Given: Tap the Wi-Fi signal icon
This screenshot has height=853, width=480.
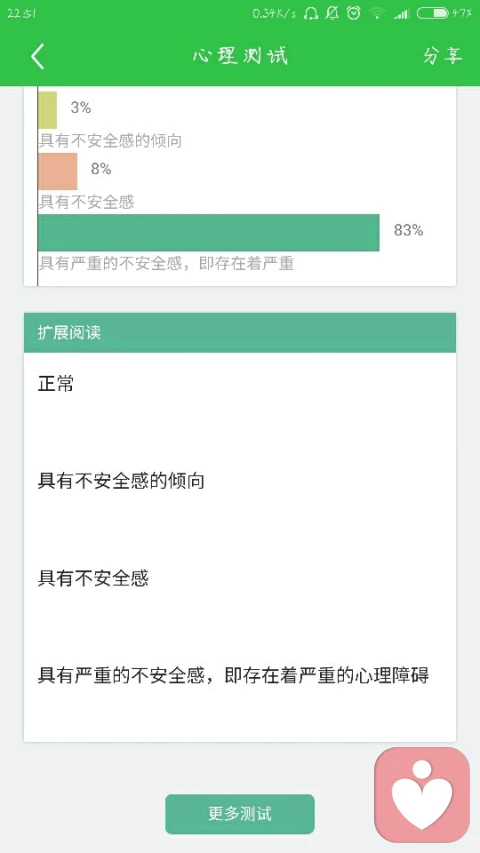Looking at the screenshot, I should [x=377, y=13].
